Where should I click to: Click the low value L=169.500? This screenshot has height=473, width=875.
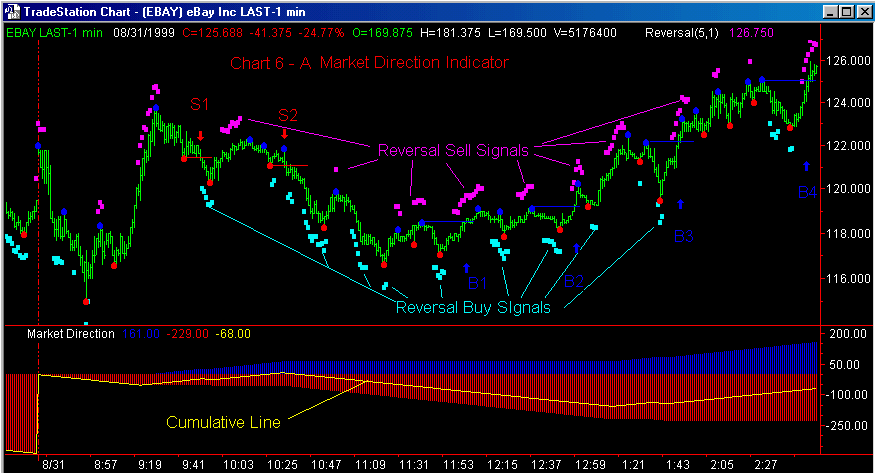517,33
